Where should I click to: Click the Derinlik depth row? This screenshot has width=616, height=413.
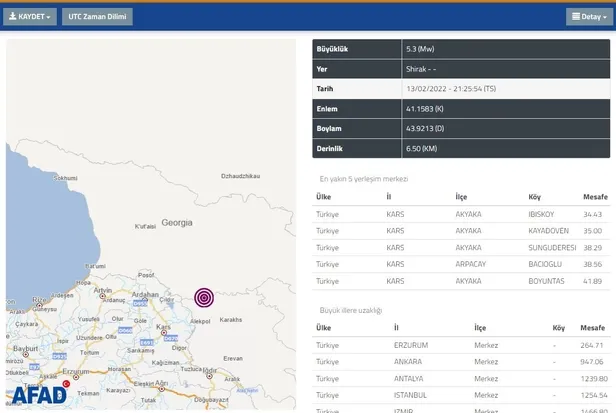pos(461,148)
